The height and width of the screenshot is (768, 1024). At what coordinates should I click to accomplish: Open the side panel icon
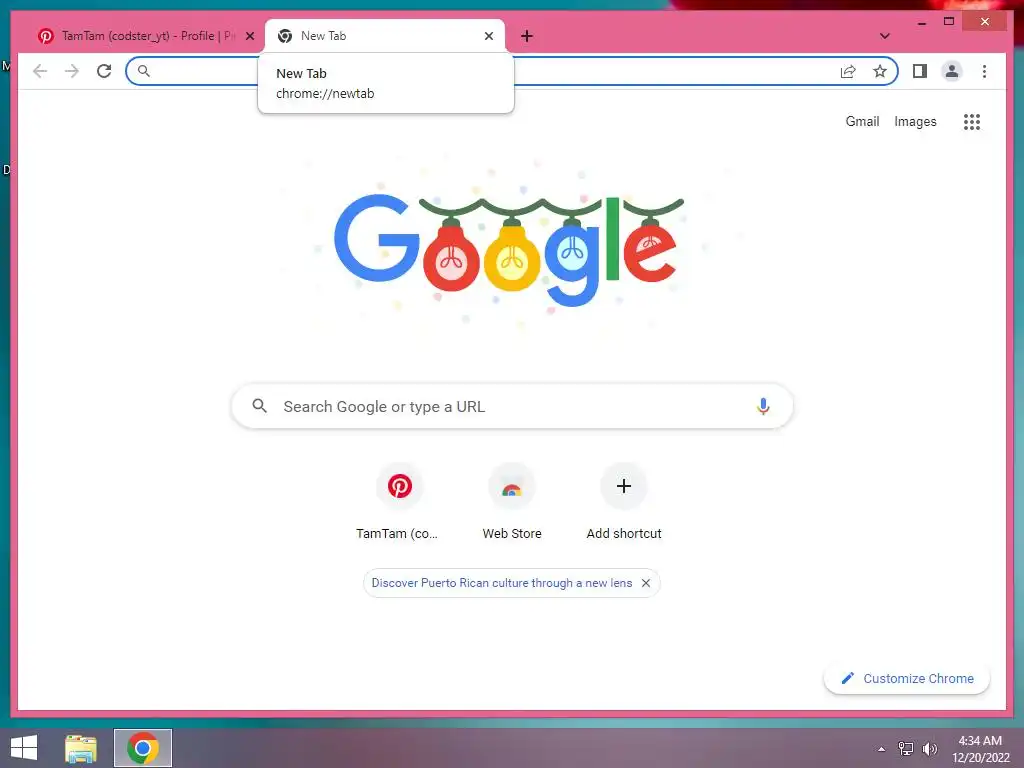920,71
